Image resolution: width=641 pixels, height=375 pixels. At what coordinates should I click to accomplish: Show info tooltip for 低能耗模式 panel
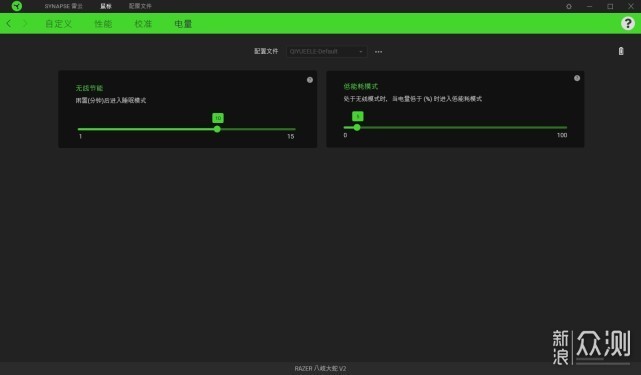[577, 78]
